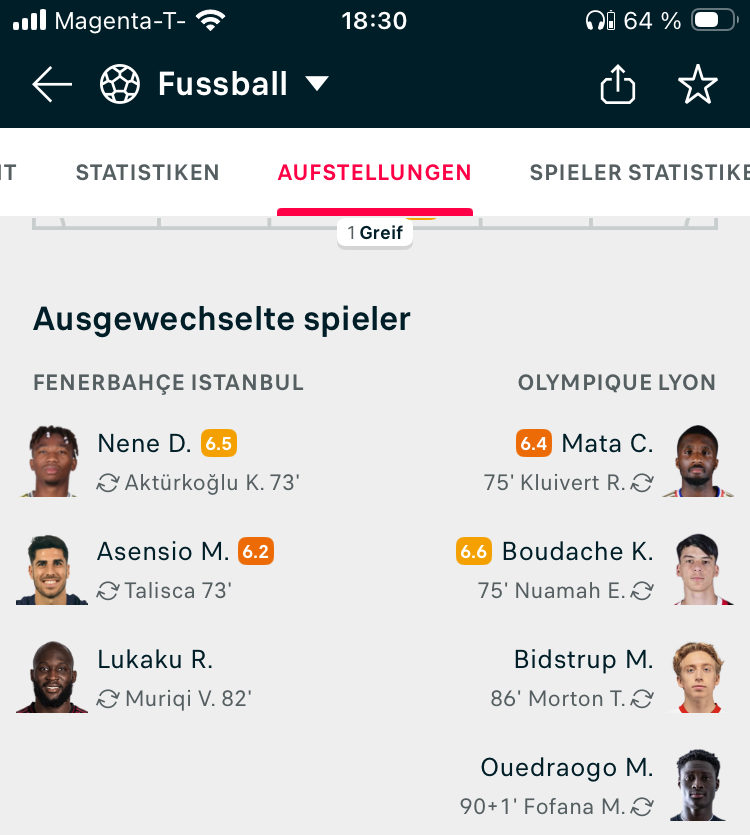
Task: Tap the substitution icon beside Aktürkoğlu K.
Action: 108,483
